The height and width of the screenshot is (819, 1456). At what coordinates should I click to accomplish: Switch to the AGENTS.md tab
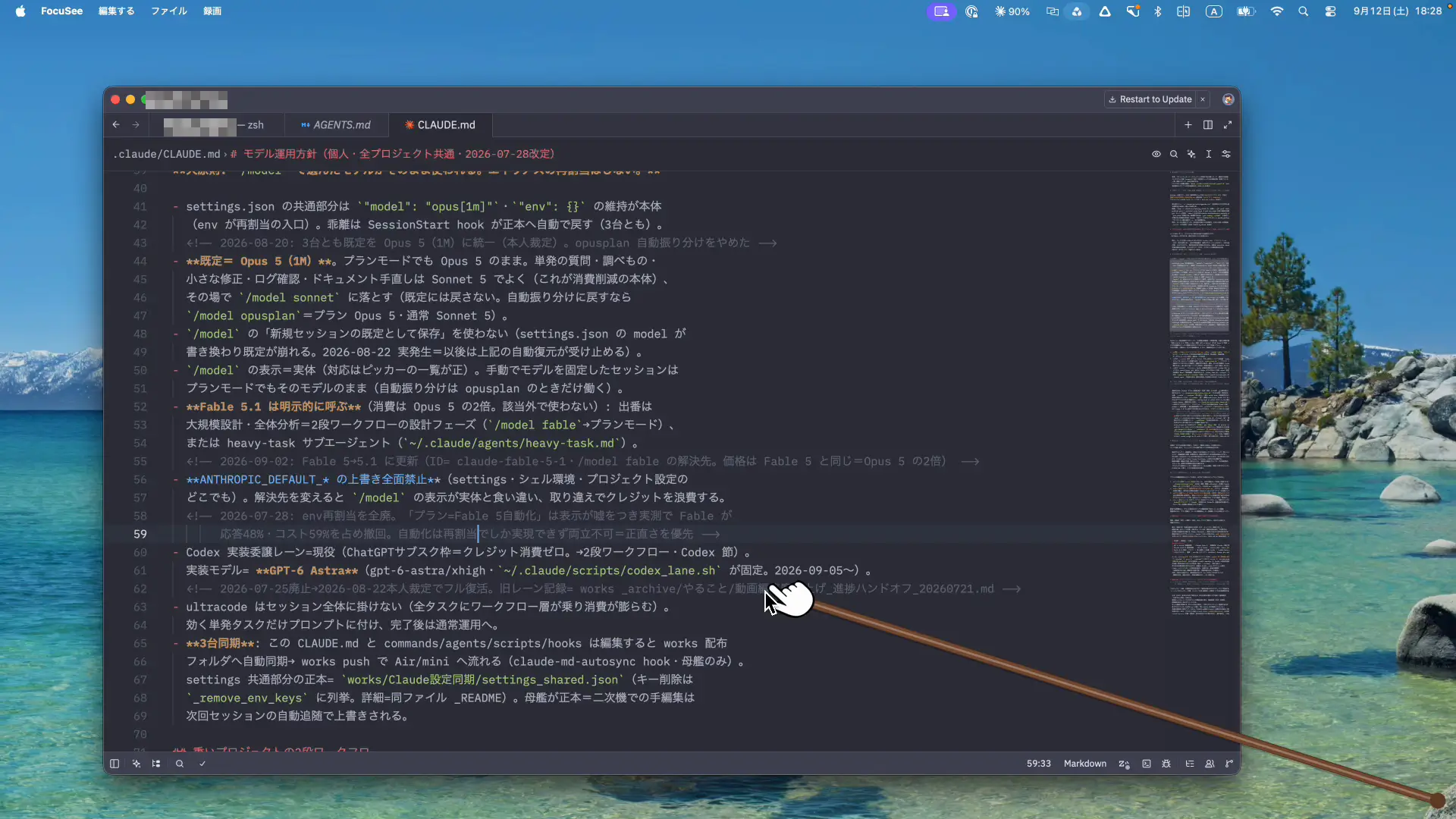pyautogui.click(x=336, y=125)
